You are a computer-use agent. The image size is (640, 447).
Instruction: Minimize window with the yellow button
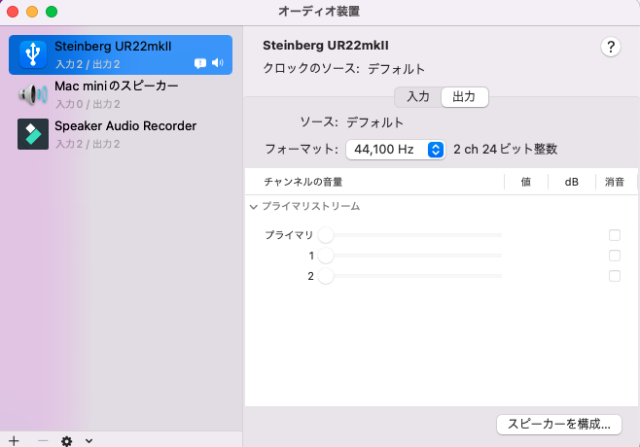[x=32, y=11]
